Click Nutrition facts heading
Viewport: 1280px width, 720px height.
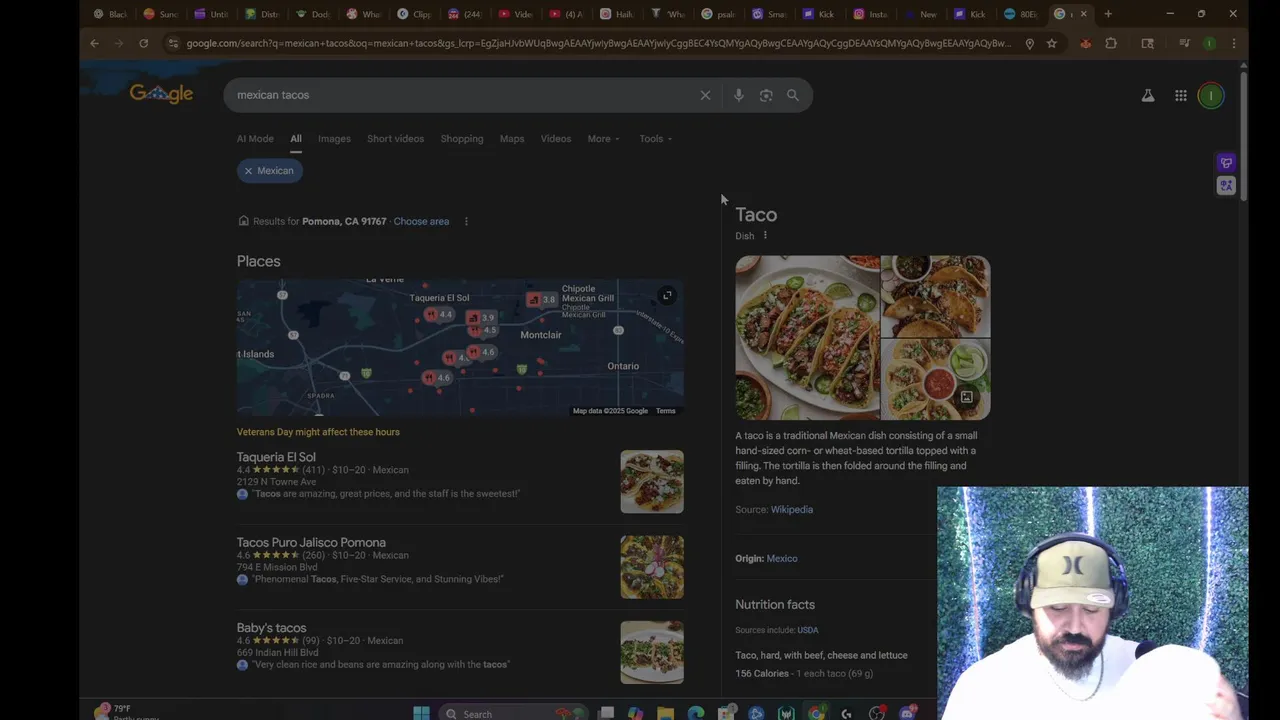(x=775, y=605)
